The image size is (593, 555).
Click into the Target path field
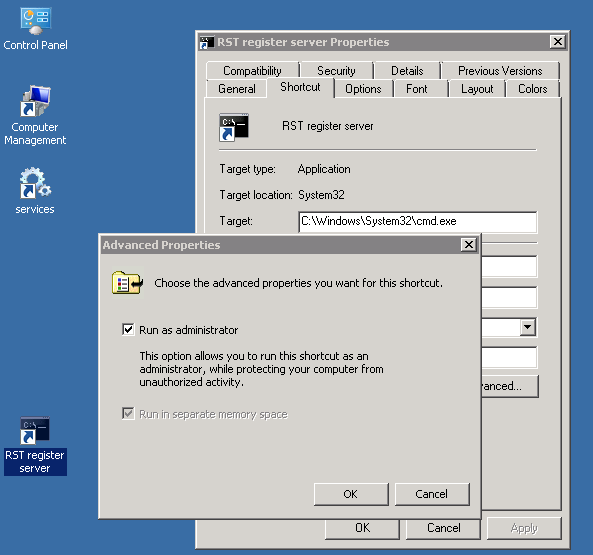point(418,222)
